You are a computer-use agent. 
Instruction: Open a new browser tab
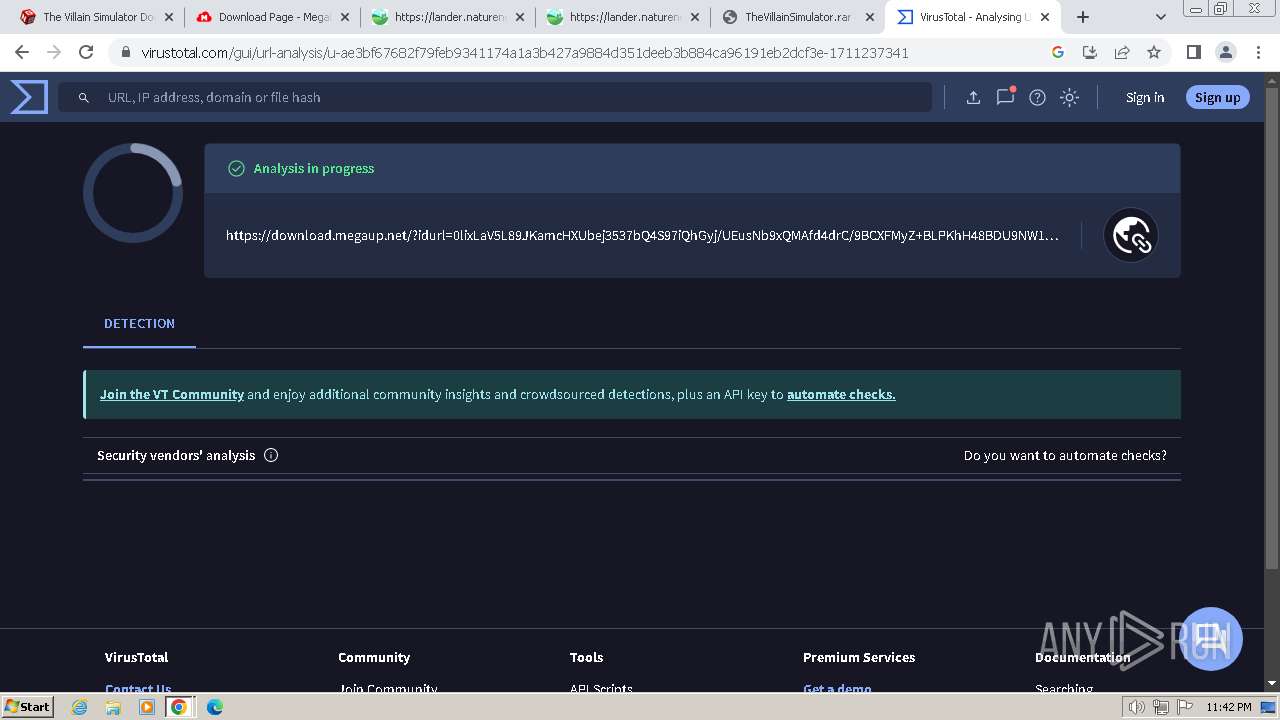[1083, 17]
